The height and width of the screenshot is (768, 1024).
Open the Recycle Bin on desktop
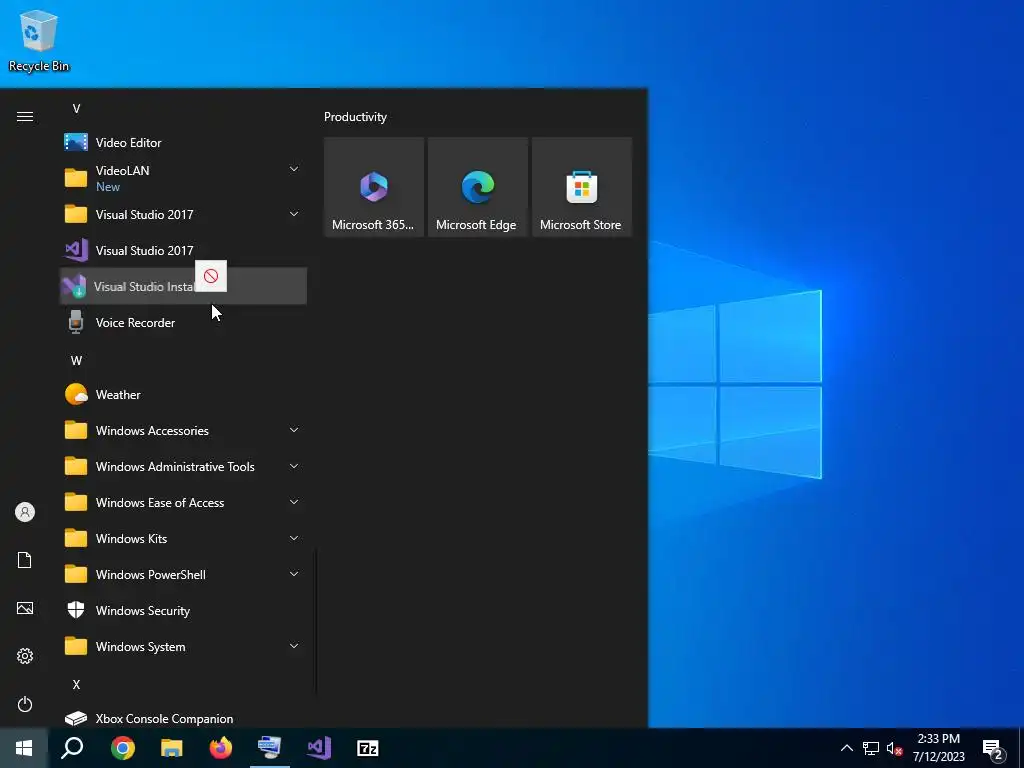coord(39,40)
